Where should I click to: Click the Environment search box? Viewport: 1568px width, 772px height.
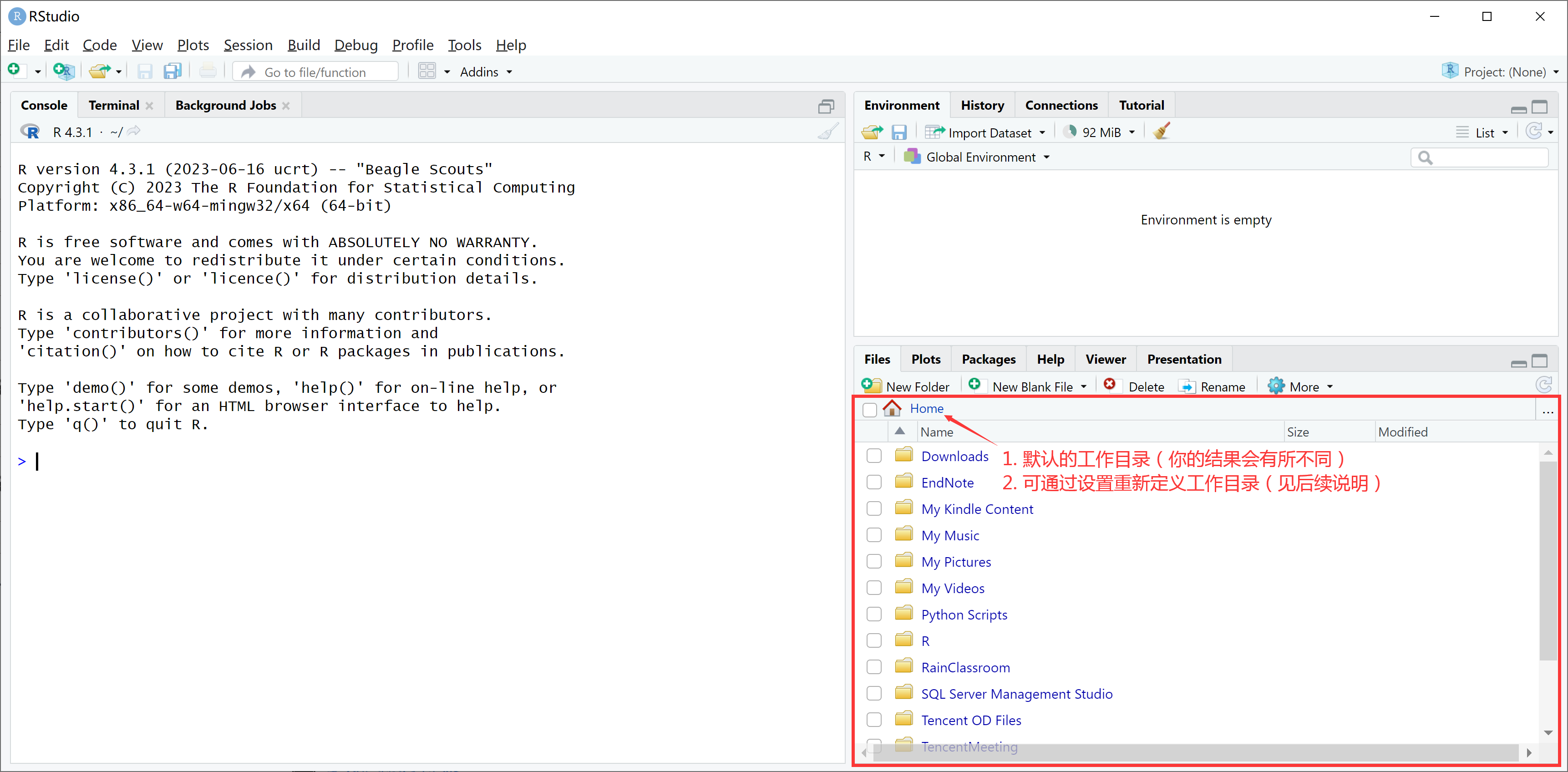[1479, 157]
